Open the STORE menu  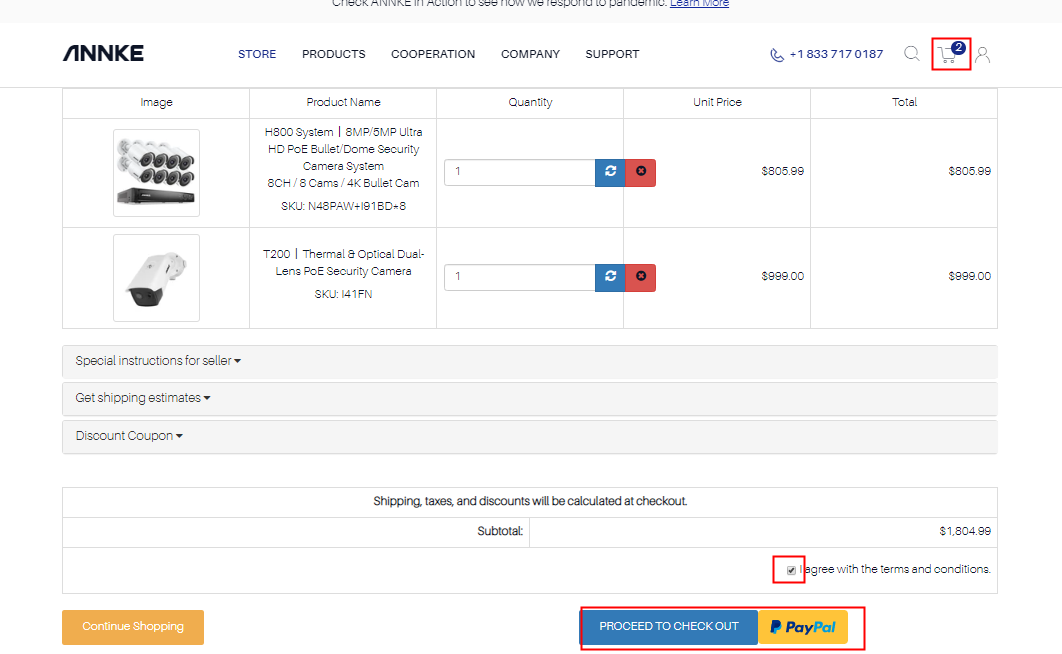tap(257, 54)
